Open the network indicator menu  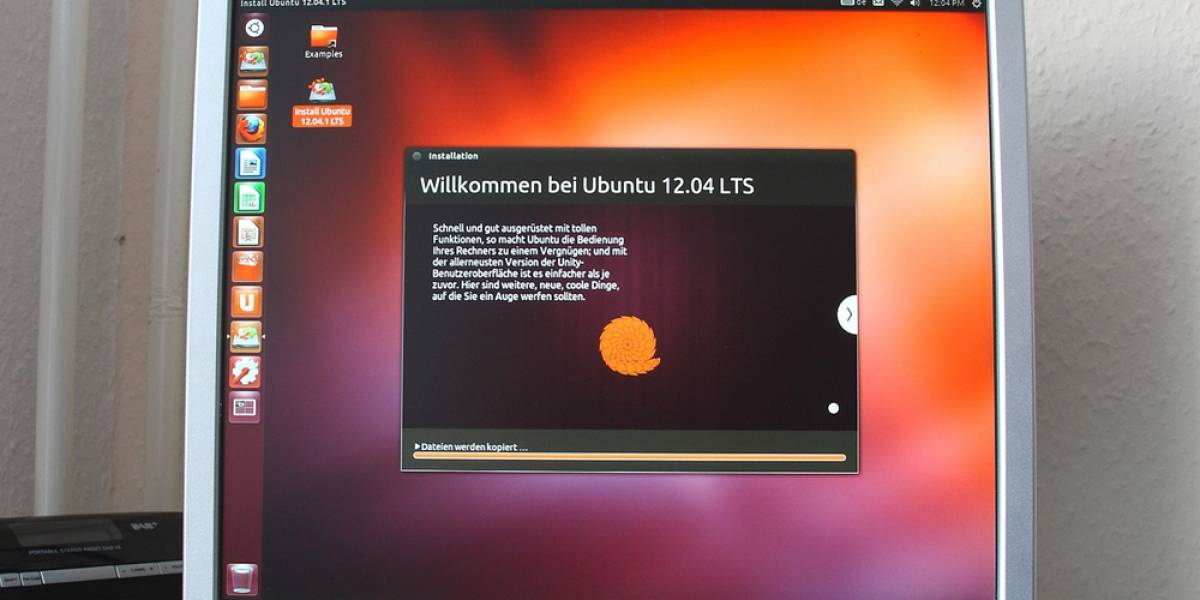897,4
